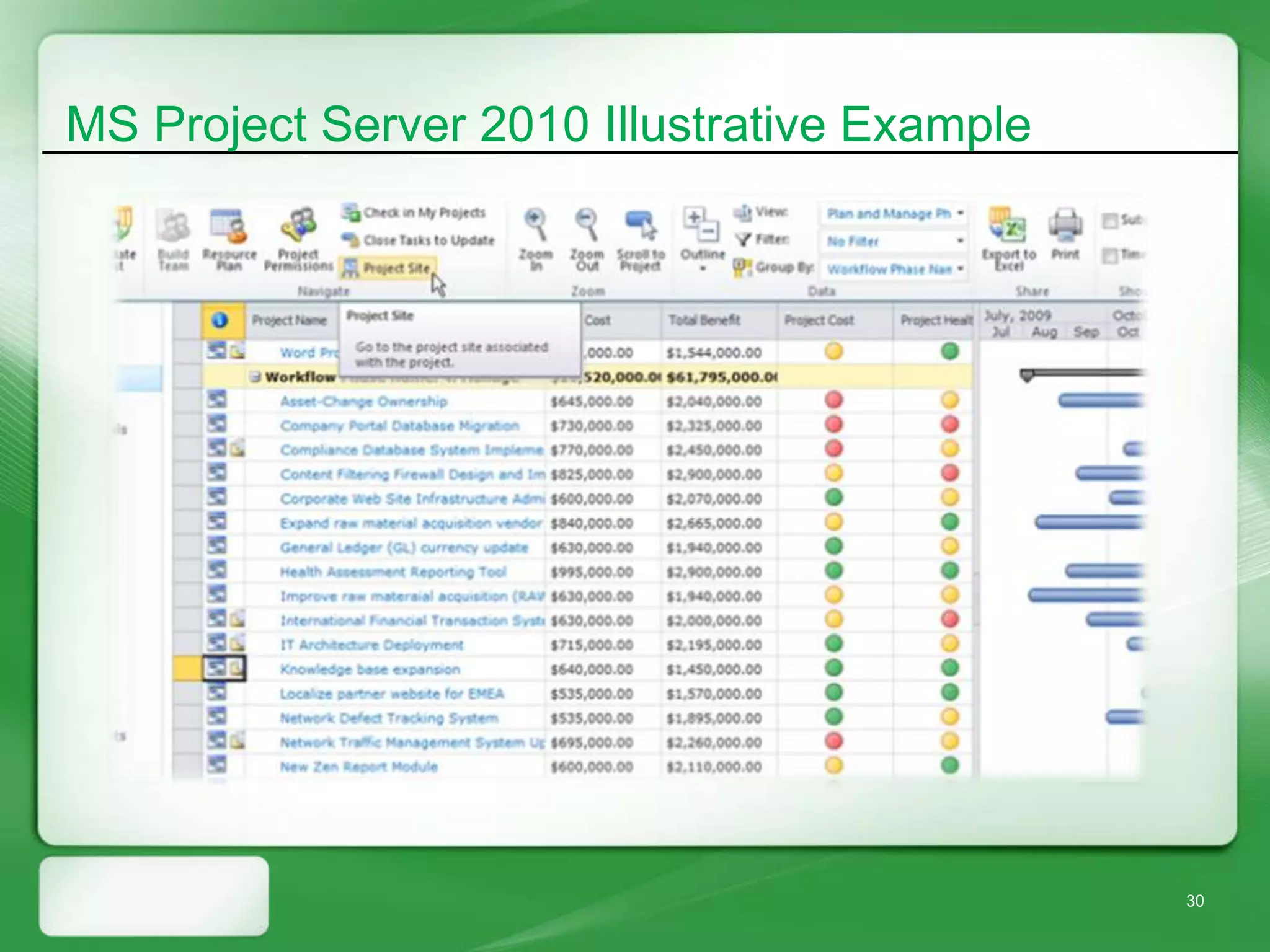The height and width of the screenshot is (952, 1270).
Task: Click Gantt bar for Health Assessment row
Action: (1104, 571)
